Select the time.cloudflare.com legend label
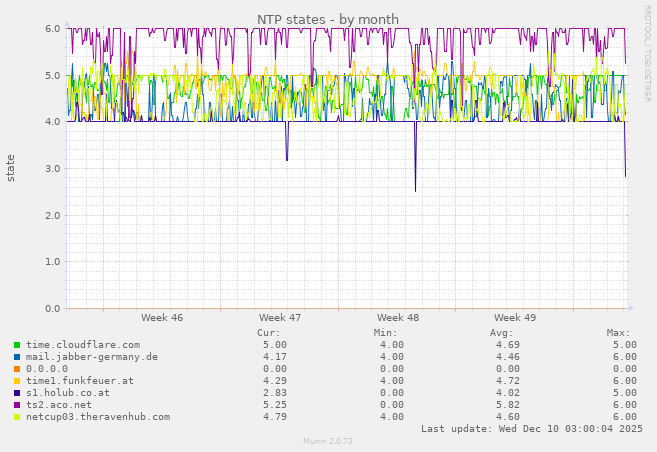The width and height of the screenshot is (657, 452). pos(83,345)
